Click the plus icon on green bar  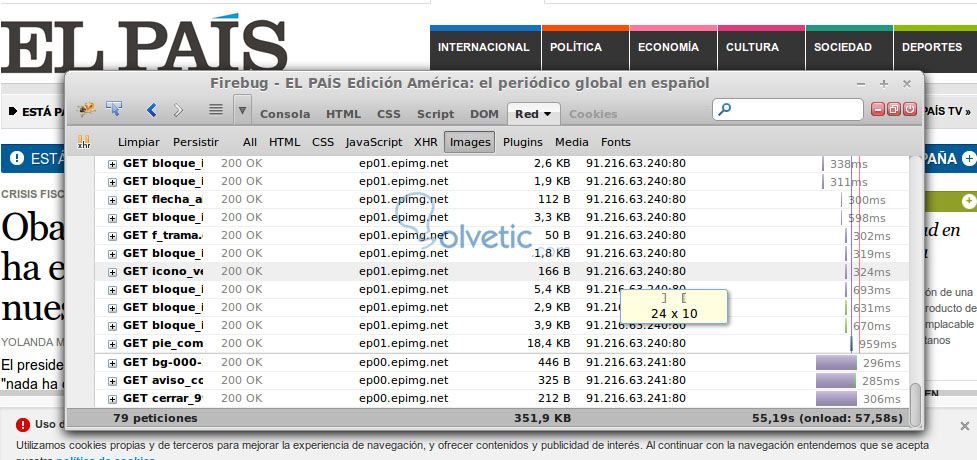click(x=968, y=201)
